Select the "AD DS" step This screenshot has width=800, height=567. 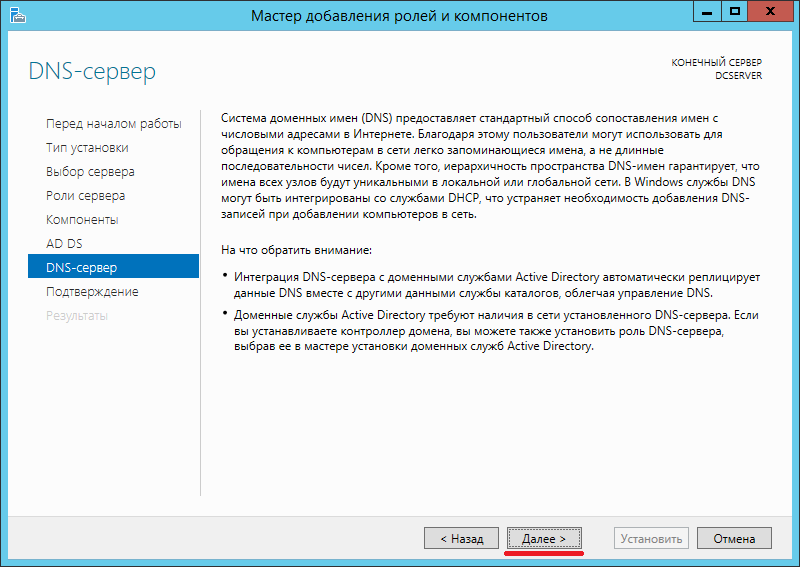tap(64, 243)
